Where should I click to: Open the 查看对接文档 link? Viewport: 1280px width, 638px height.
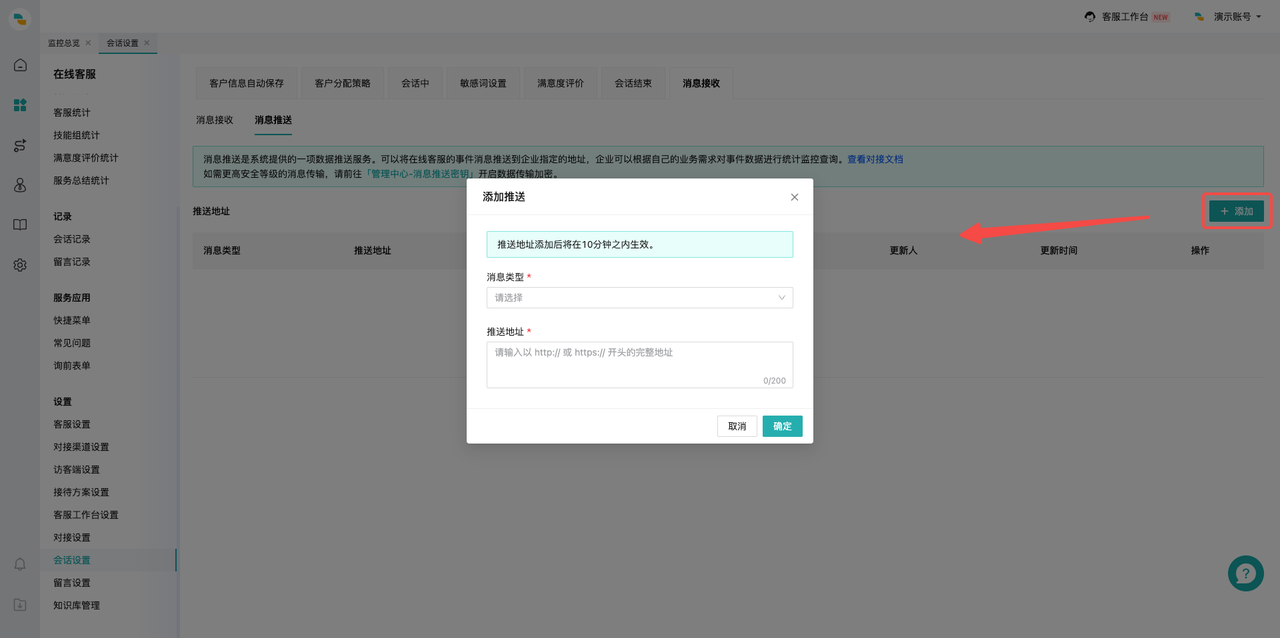875,159
